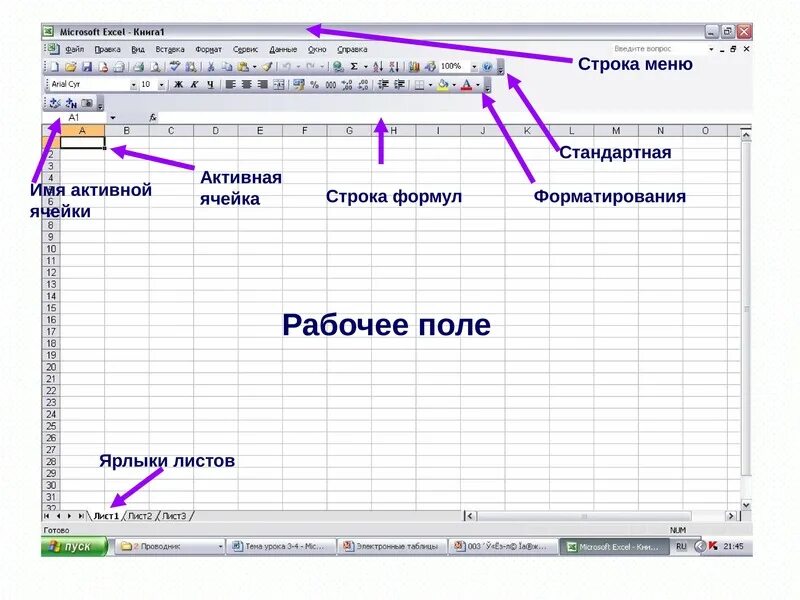Screen dimensions: 800x600
Task: Toggle Align Right button
Action: point(263,85)
